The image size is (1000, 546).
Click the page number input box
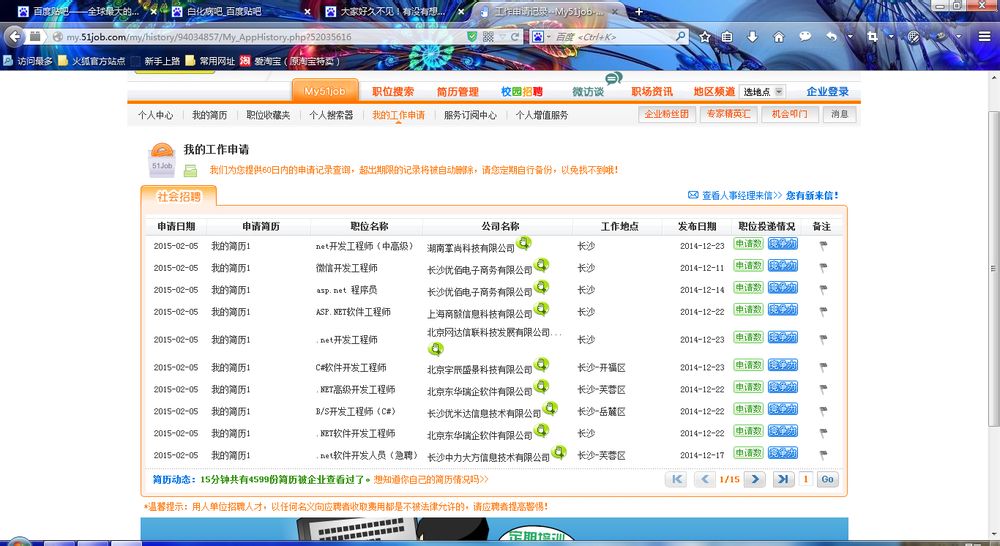point(805,479)
